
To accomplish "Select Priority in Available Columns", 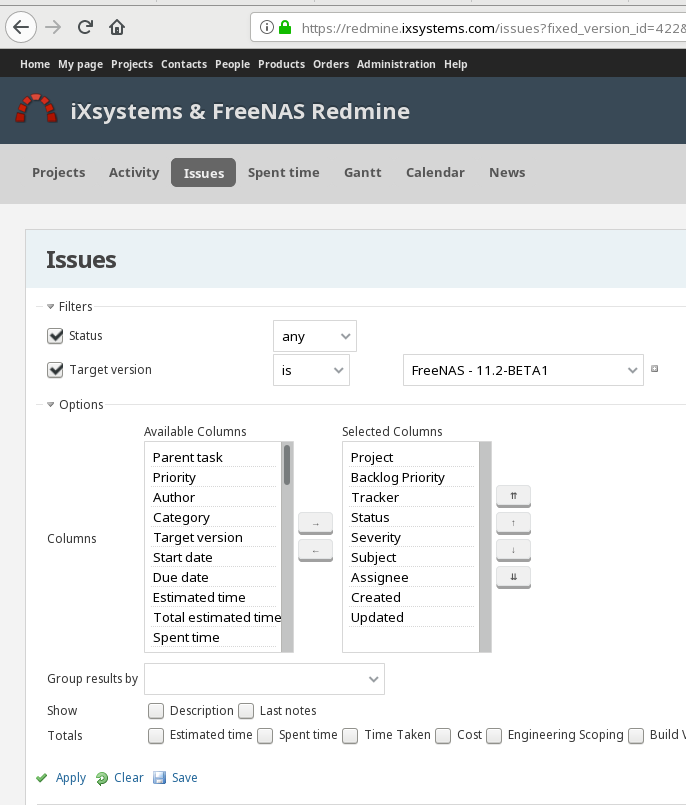I will coord(214,477).
